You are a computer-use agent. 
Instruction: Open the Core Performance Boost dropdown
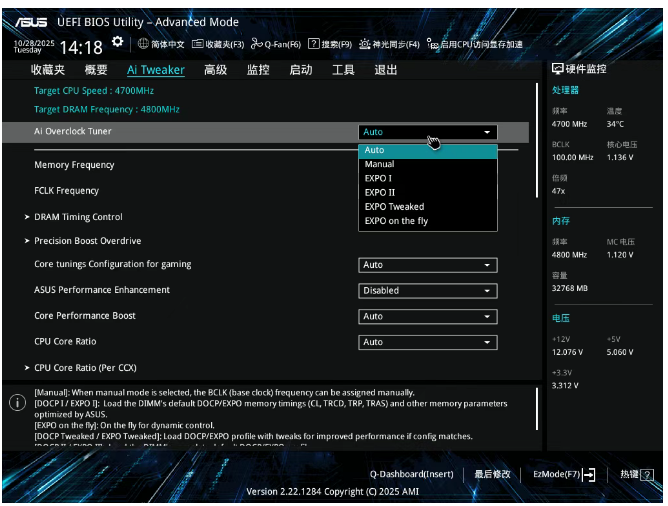tap(428, 316)
